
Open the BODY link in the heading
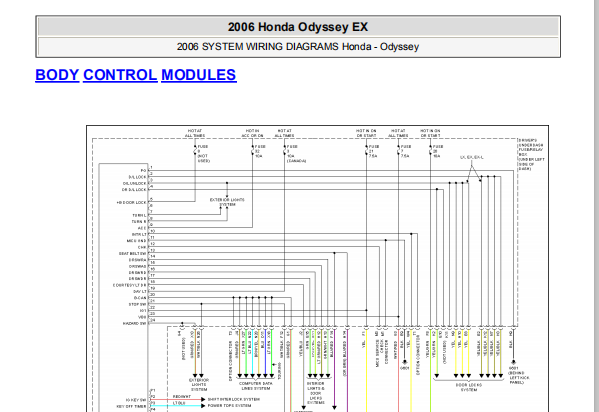[x=57, y=75]
